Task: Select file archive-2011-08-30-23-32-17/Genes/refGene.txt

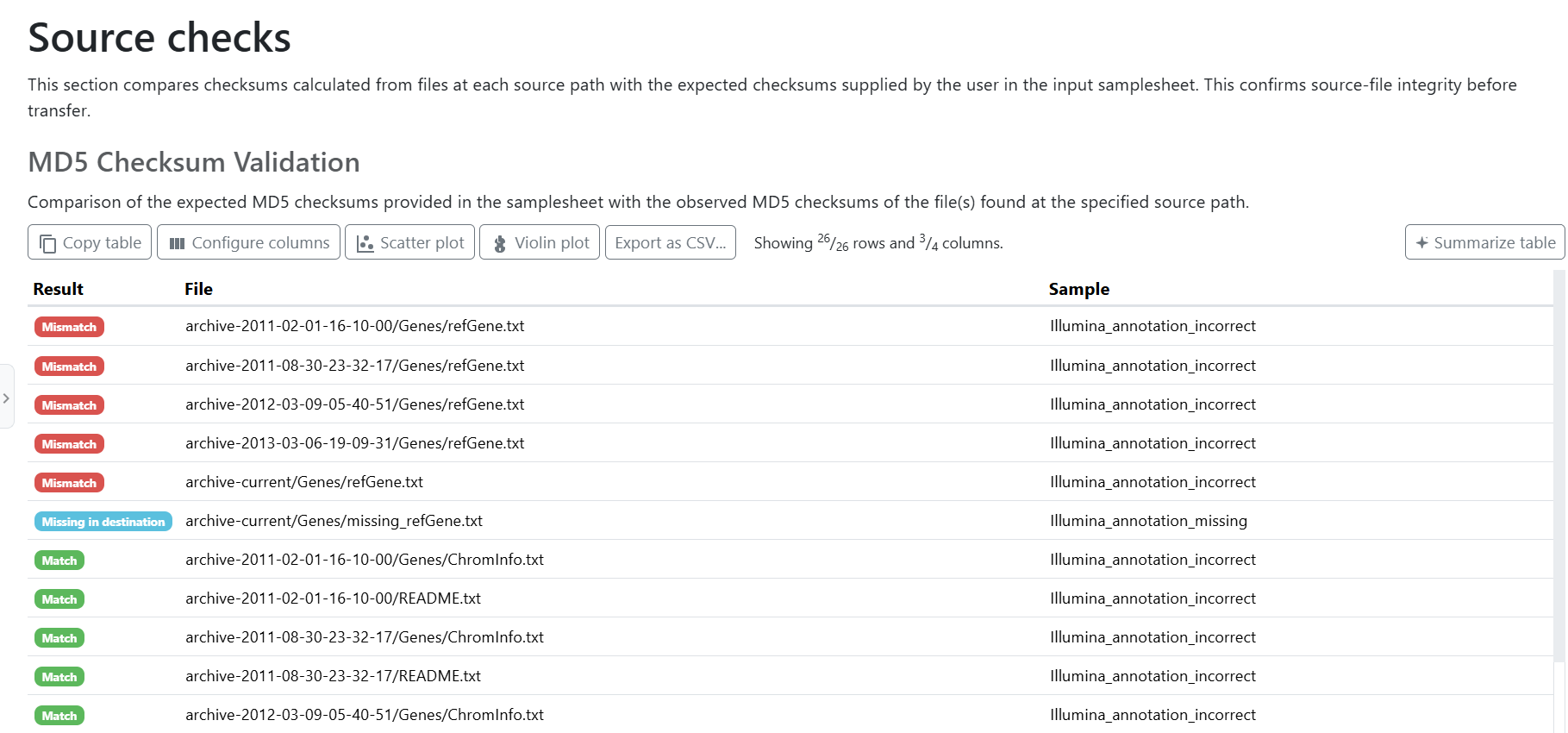Action: click(x=355, y=366)
